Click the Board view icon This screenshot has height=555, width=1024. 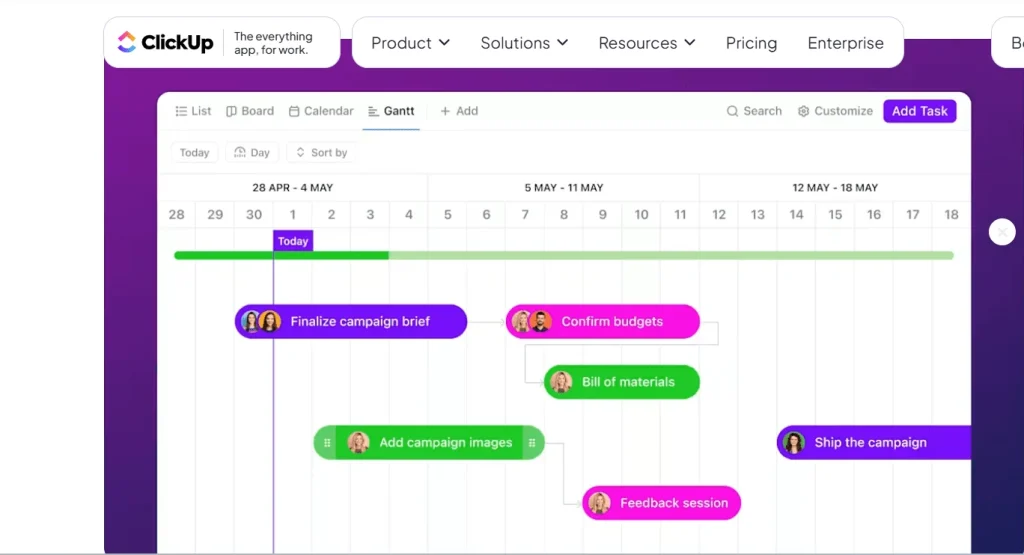(x=231, y=111)
